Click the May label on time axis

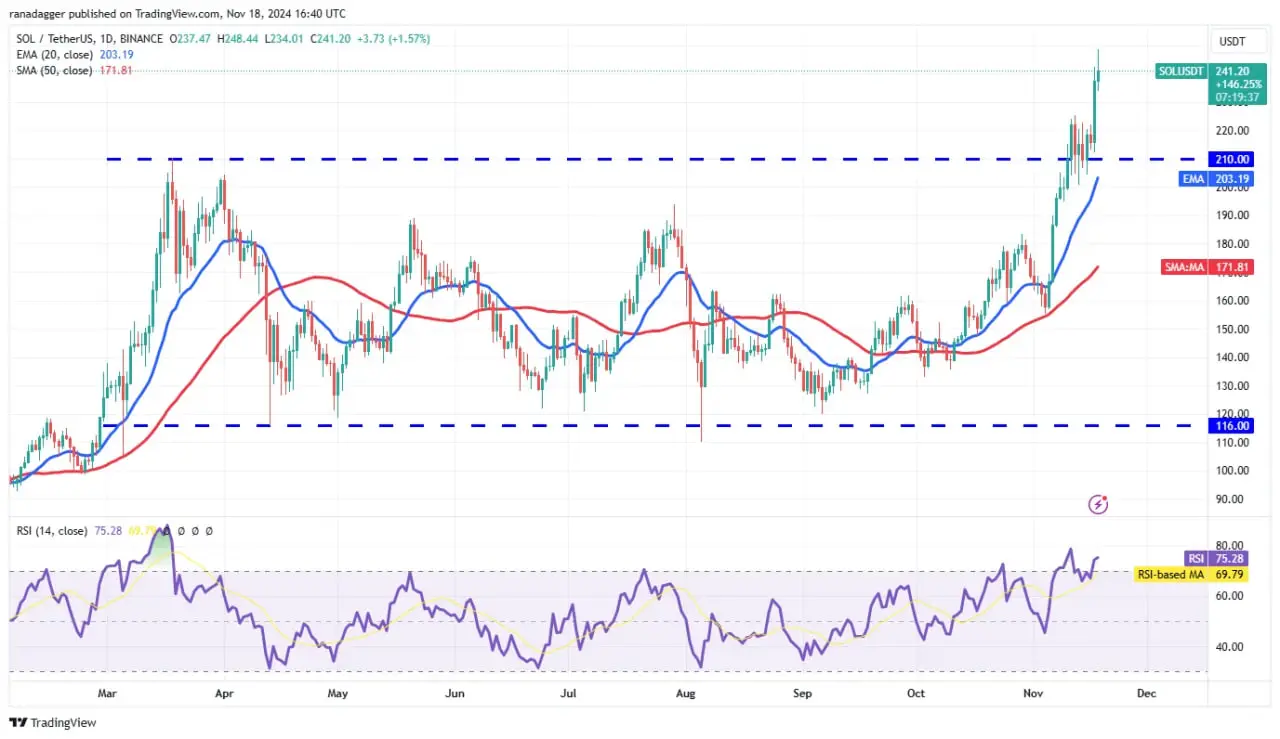(x=338, y=692)
